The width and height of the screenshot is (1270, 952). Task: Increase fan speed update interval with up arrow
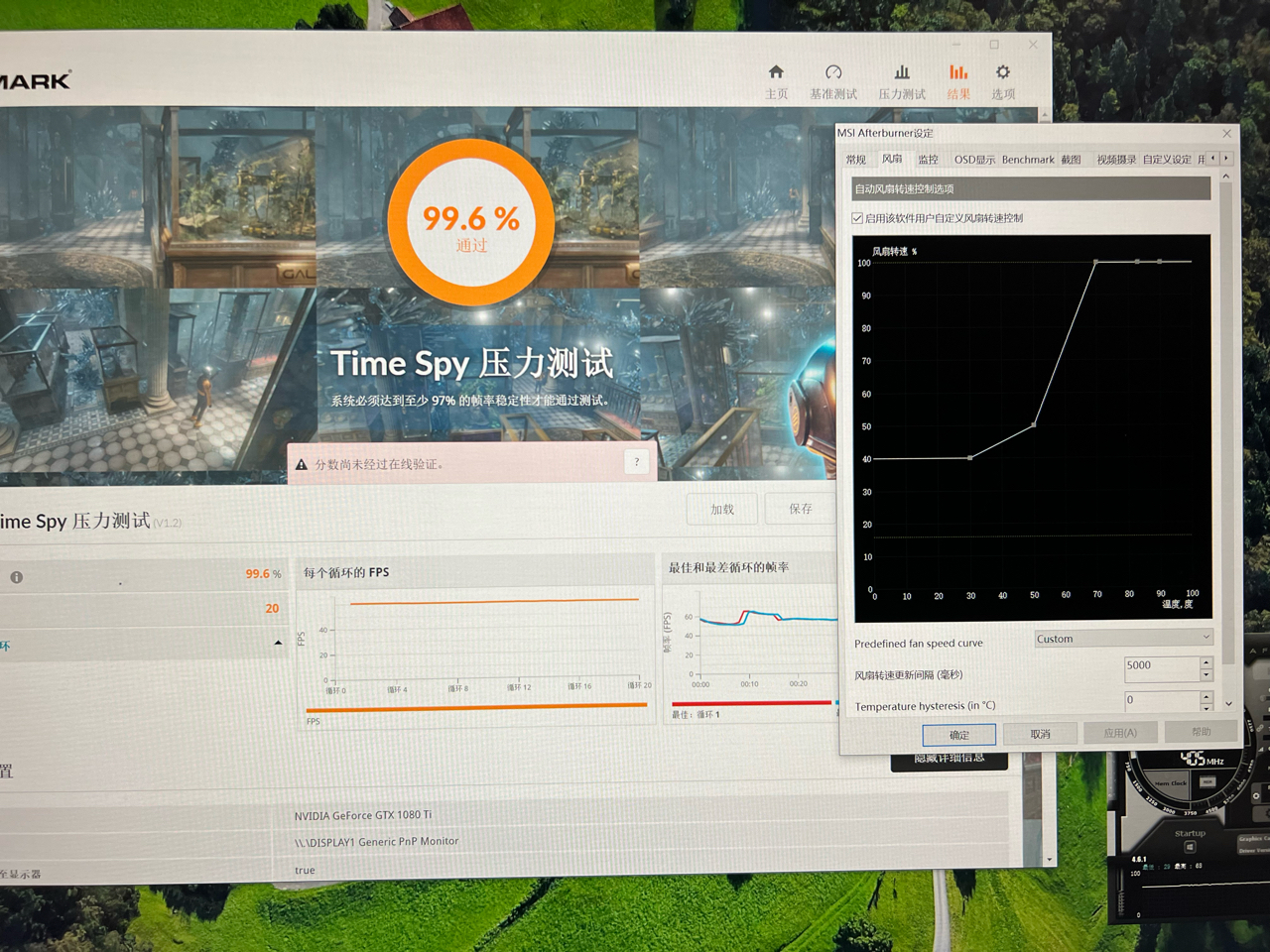tap(1206, 662)
